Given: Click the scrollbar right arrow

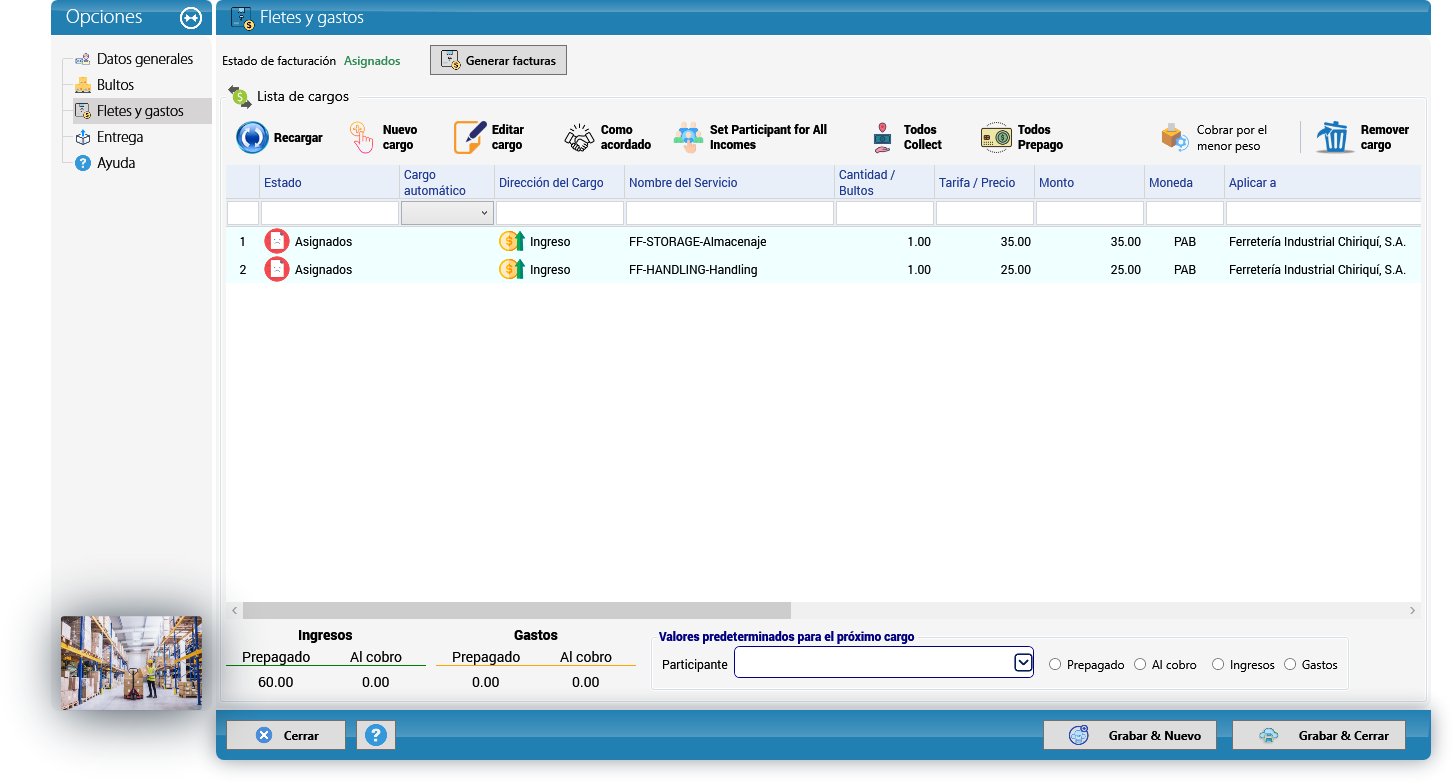Looking at the screenshot, I should pos(1412,610).
